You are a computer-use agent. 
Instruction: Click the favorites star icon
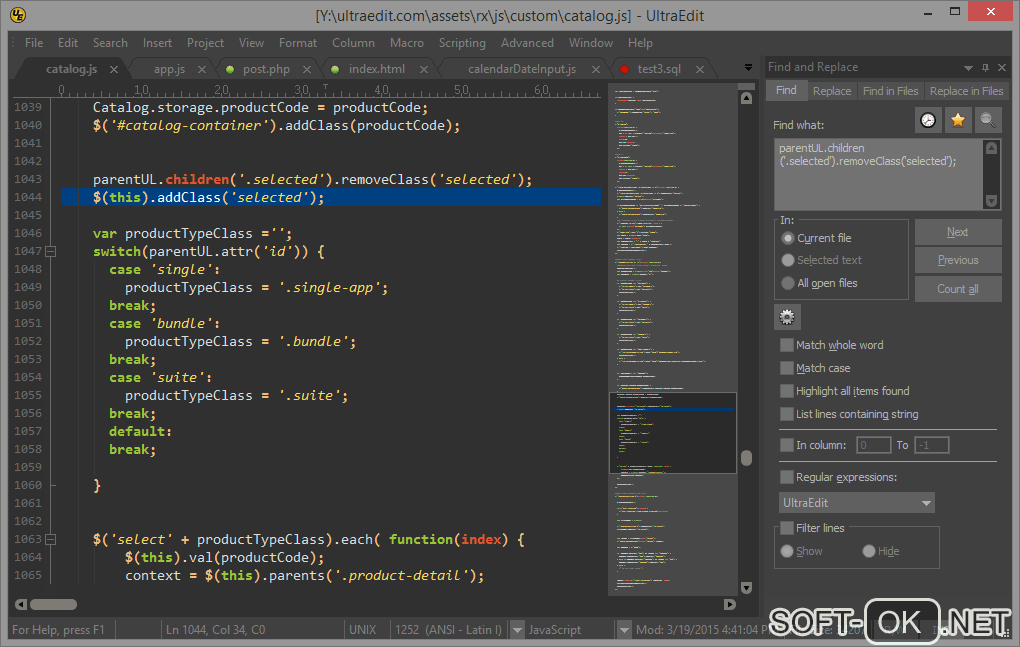click(958, 120)
